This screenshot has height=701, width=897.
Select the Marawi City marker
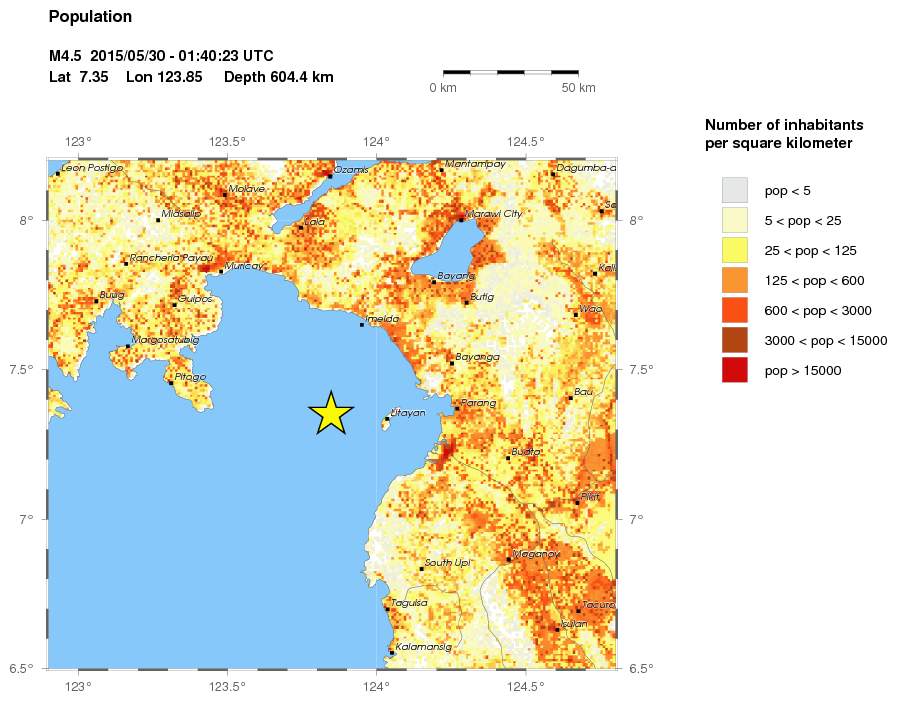[460, 219]
